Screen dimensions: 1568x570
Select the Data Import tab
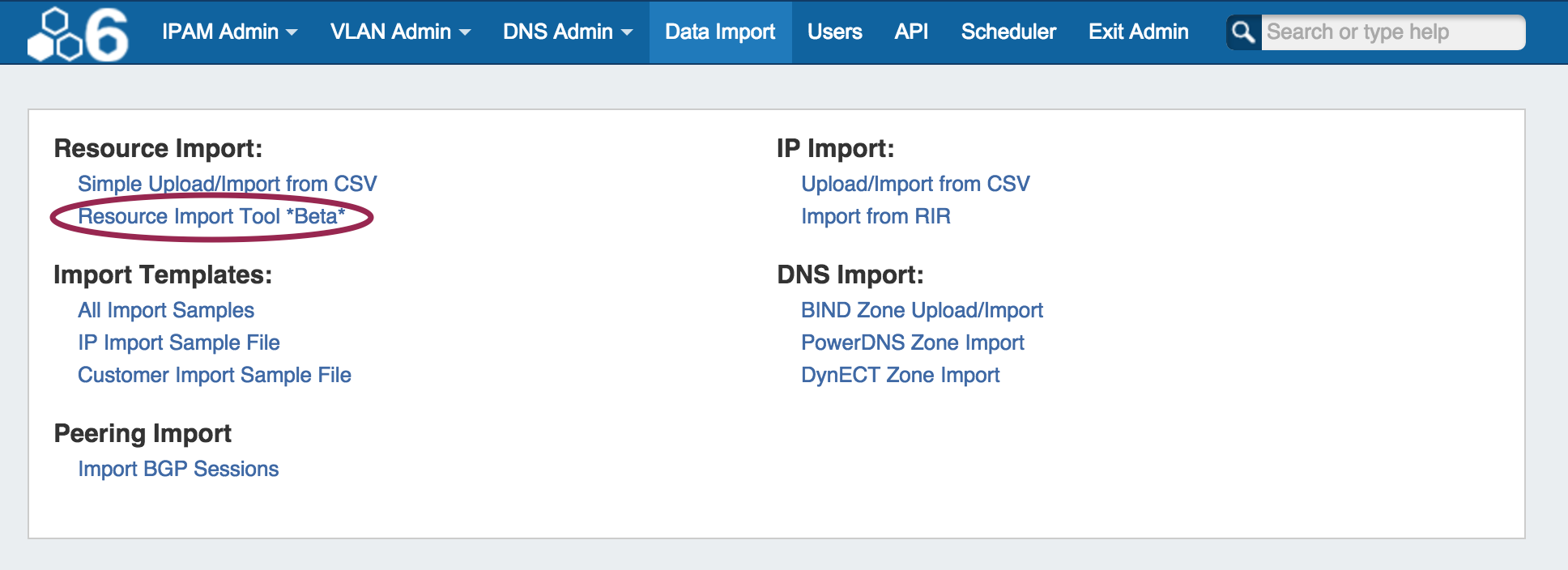click(x=720, y=32)
